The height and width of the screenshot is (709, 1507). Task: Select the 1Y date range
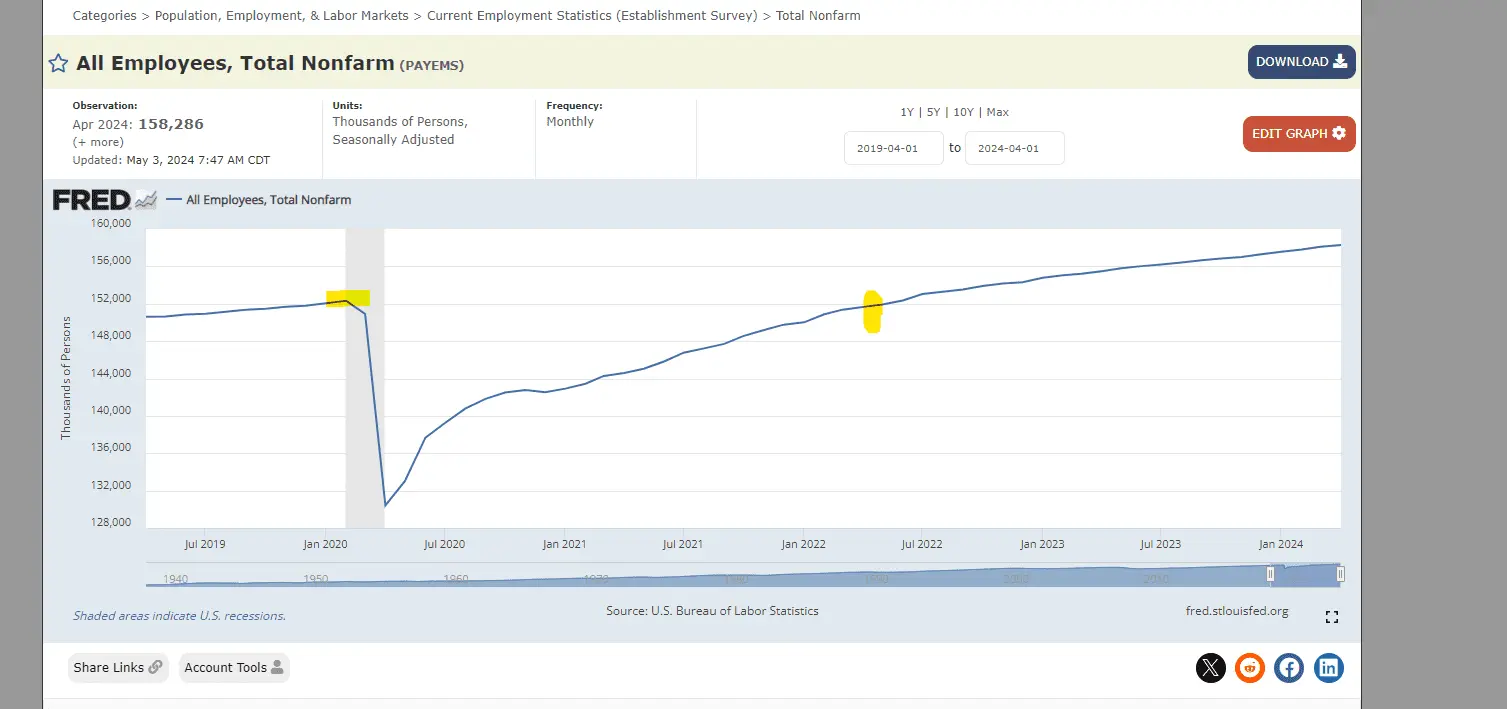(907, 112)
